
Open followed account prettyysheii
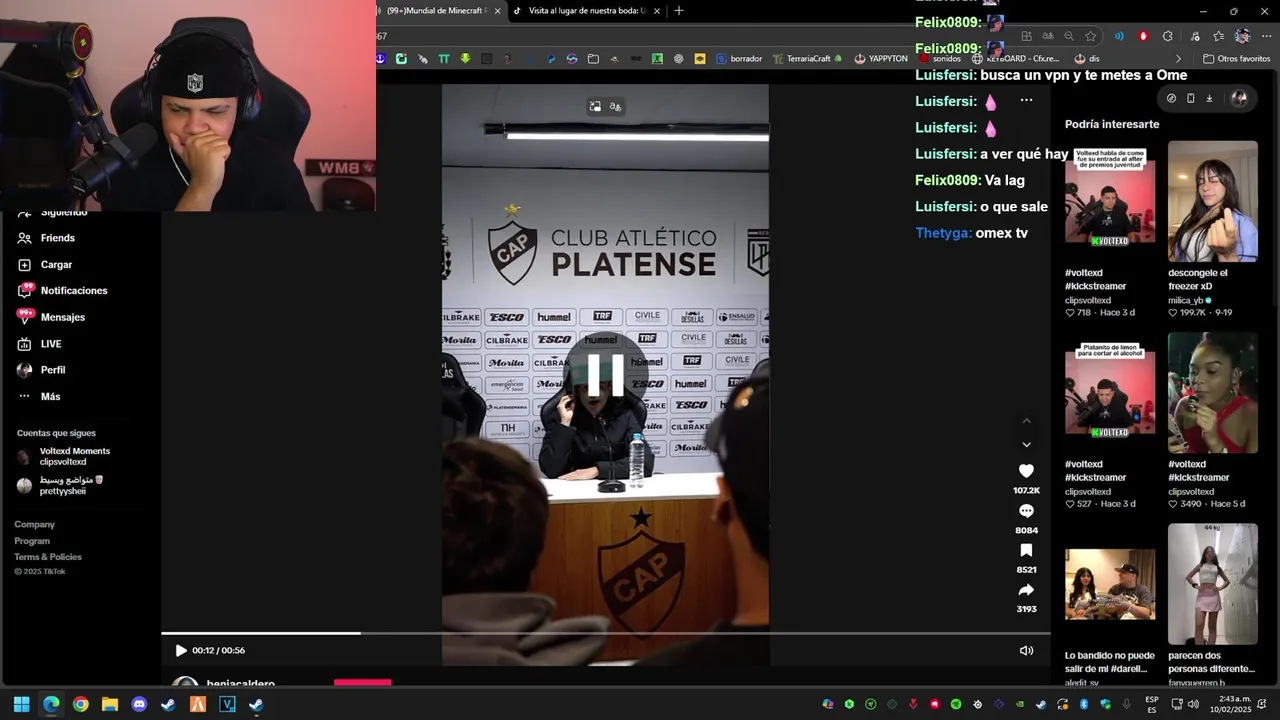(60, 485)
